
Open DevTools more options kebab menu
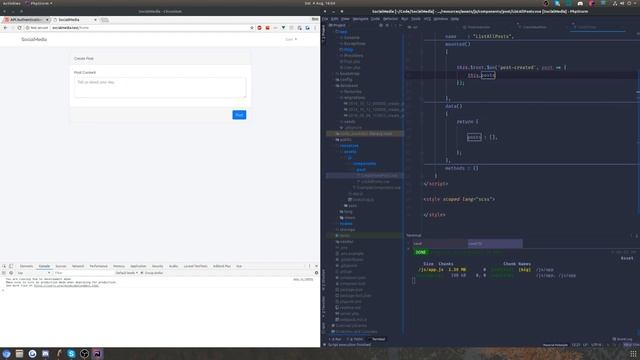pos(309,266)
